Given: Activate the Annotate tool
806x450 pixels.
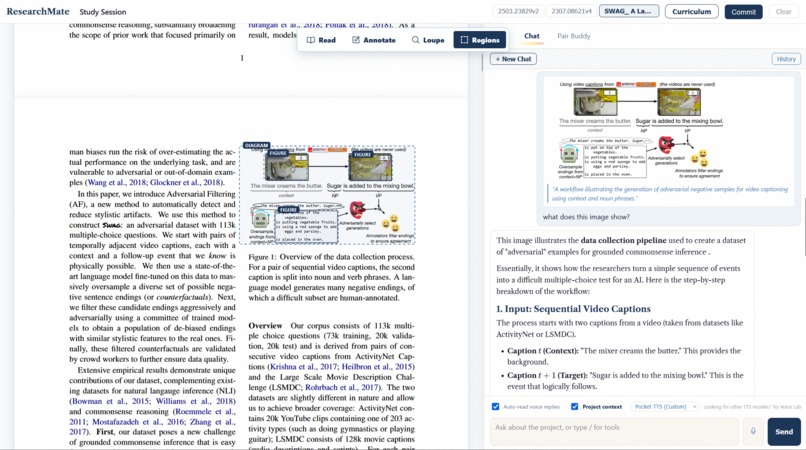Looking at the screenshot, I should coord(374,40).
